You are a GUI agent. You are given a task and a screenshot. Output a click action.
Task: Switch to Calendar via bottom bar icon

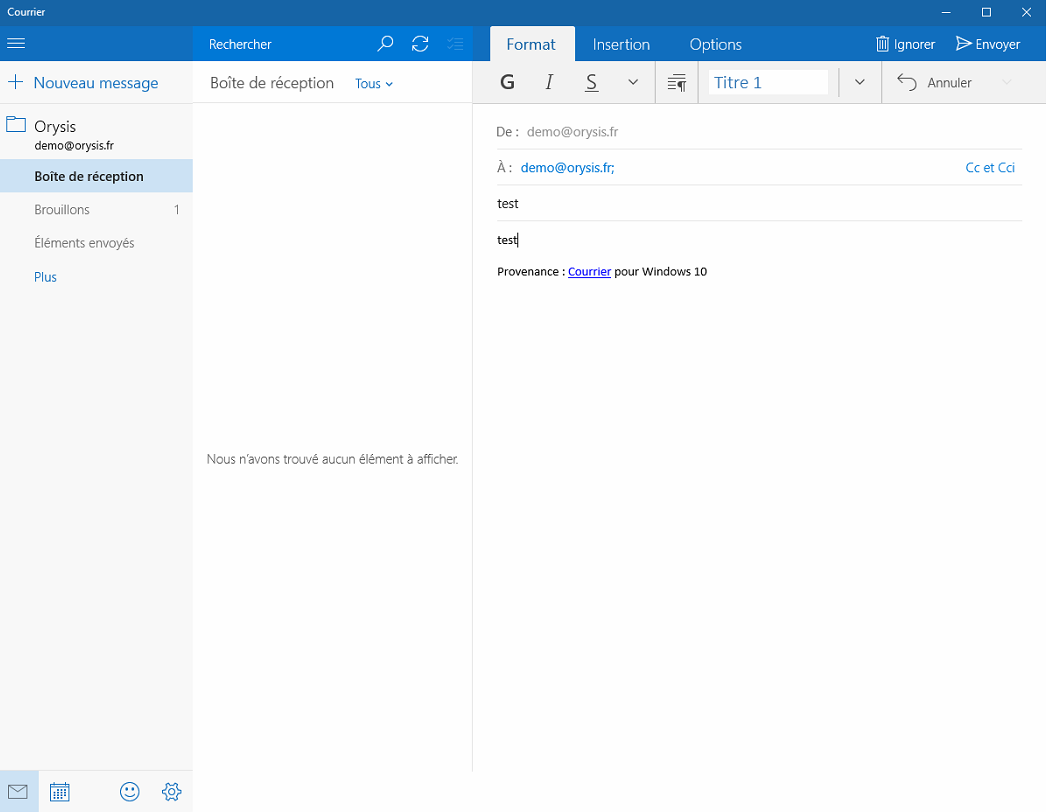(x=59, y=791)
